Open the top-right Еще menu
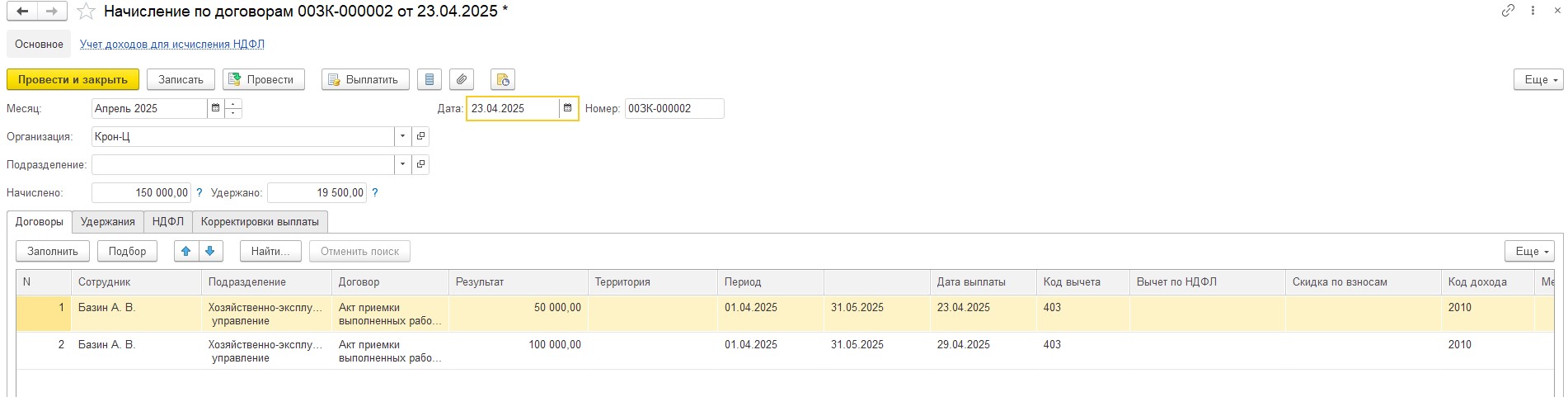 pyautogui.click(x=1538, y=79)
